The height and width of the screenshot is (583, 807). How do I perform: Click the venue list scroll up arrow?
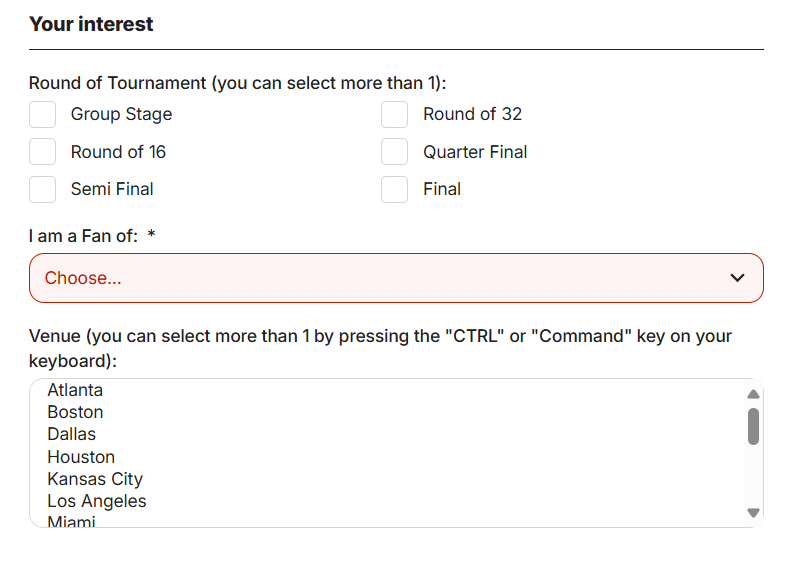click(x=754, y=394)
